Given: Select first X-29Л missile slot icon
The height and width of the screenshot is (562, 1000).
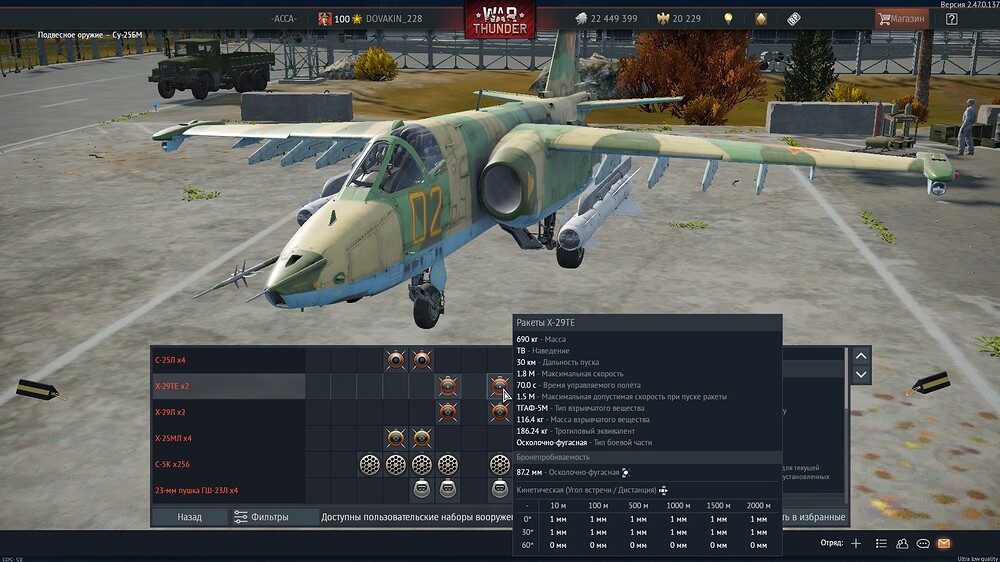Looking at the screenshot, I should pos(448,412).
